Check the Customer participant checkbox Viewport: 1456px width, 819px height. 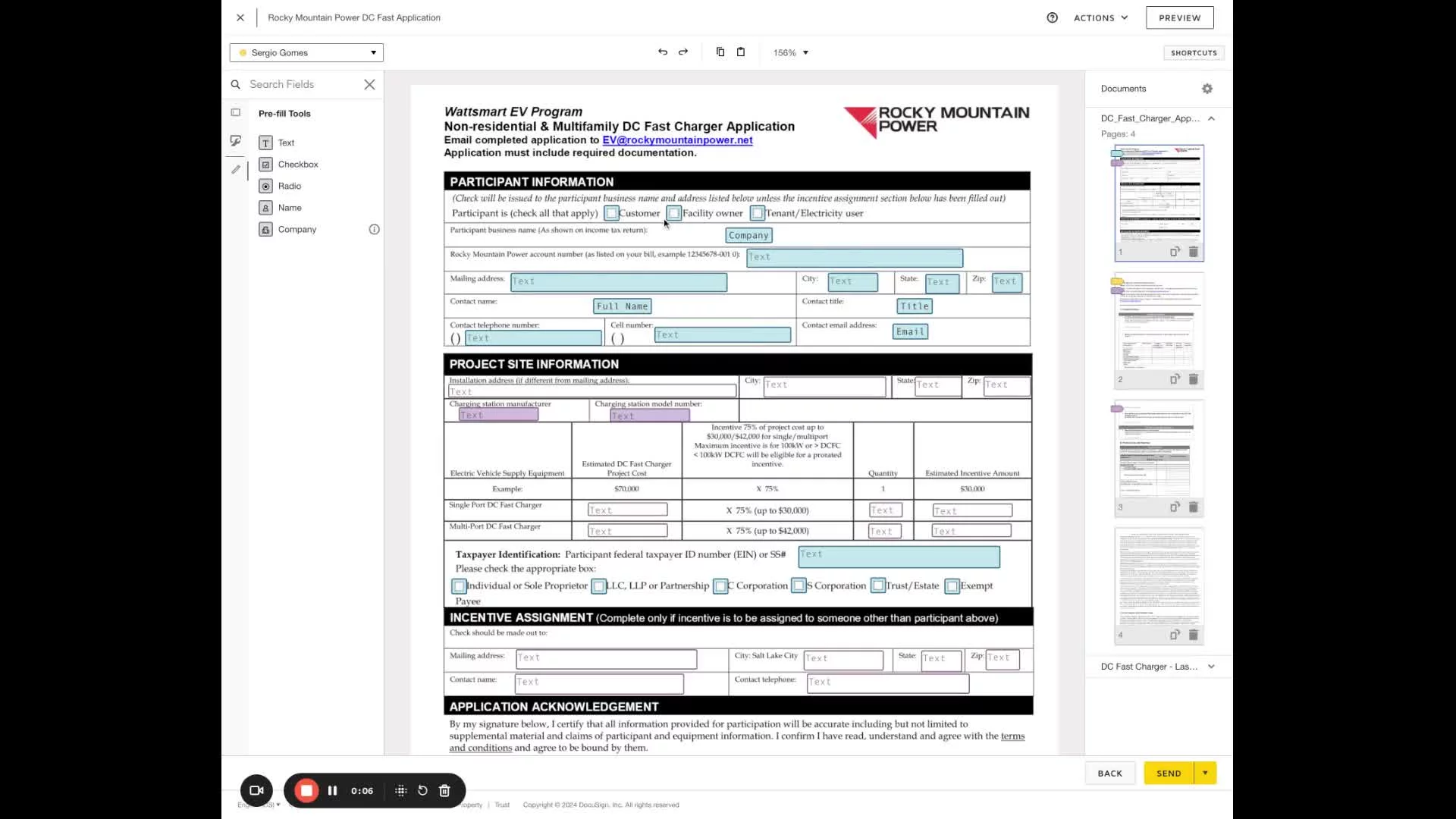(x=611, y=213)
